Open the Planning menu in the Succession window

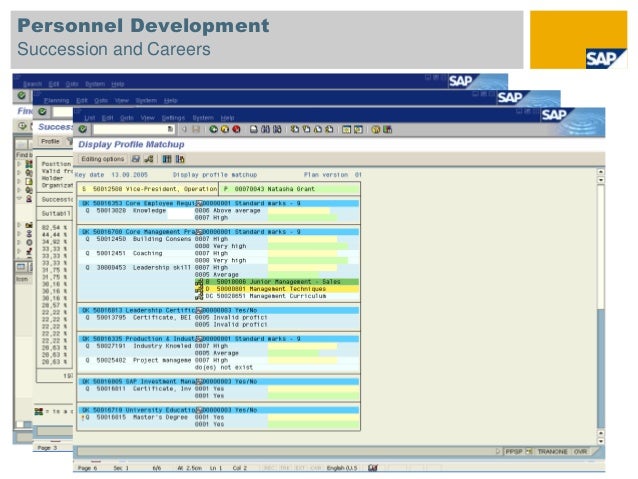click(57, 101)
